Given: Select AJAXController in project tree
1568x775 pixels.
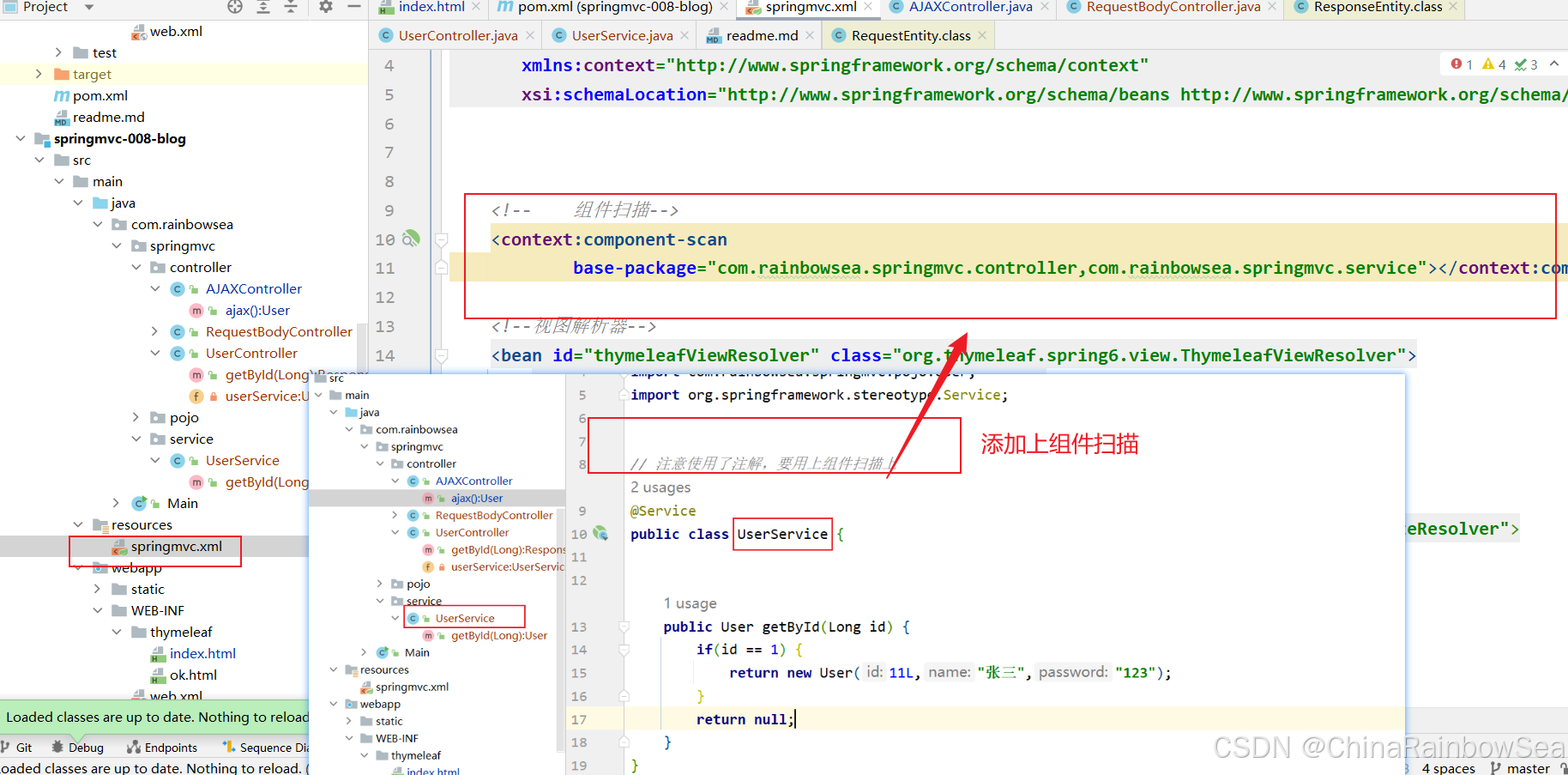Looking at the screenshot, I should pos(254,288).
